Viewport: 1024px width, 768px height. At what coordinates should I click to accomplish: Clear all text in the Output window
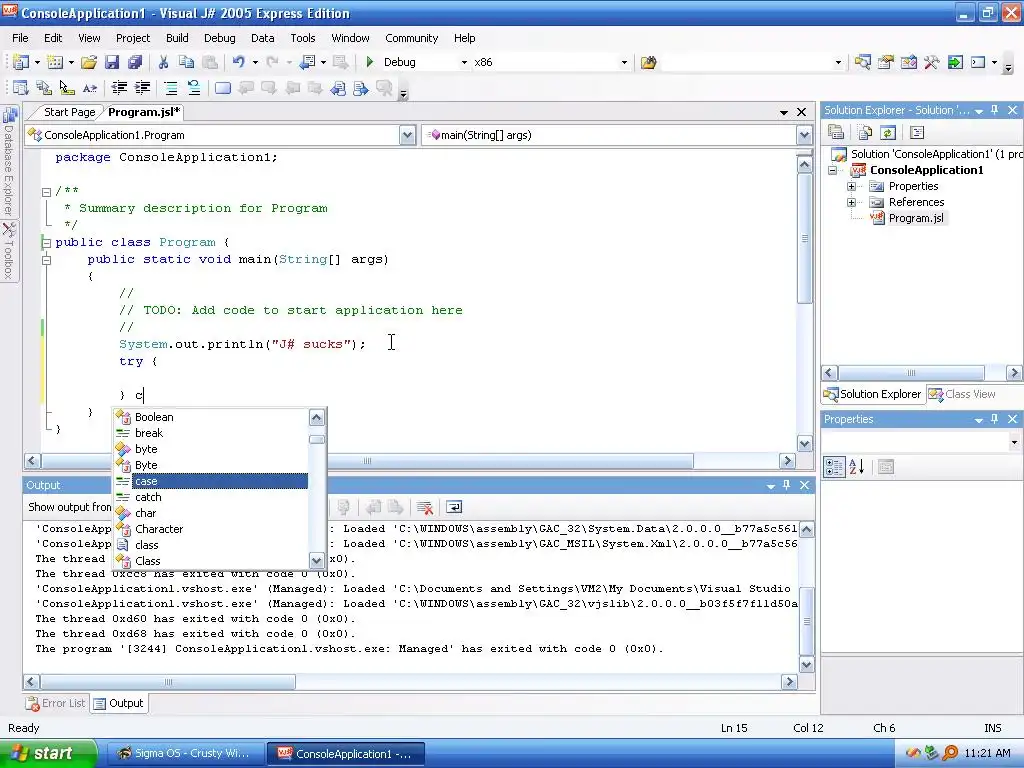(424, 507)
